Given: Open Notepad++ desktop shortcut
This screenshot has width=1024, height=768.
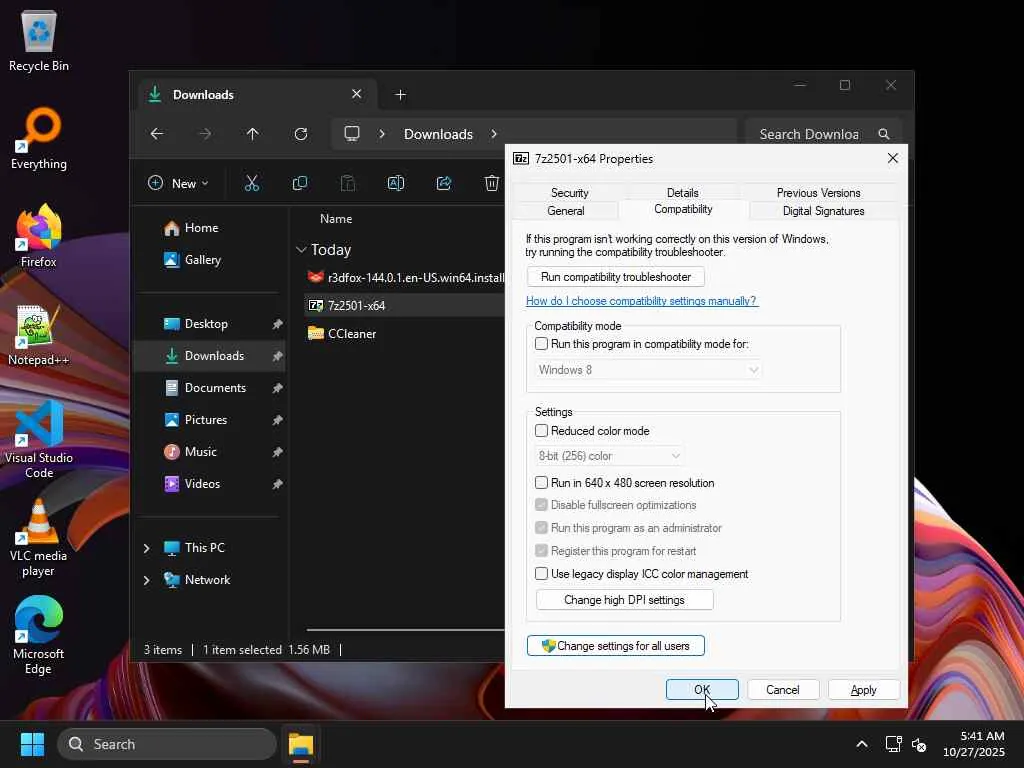Looking at the screenshot, I should (39, 334).
